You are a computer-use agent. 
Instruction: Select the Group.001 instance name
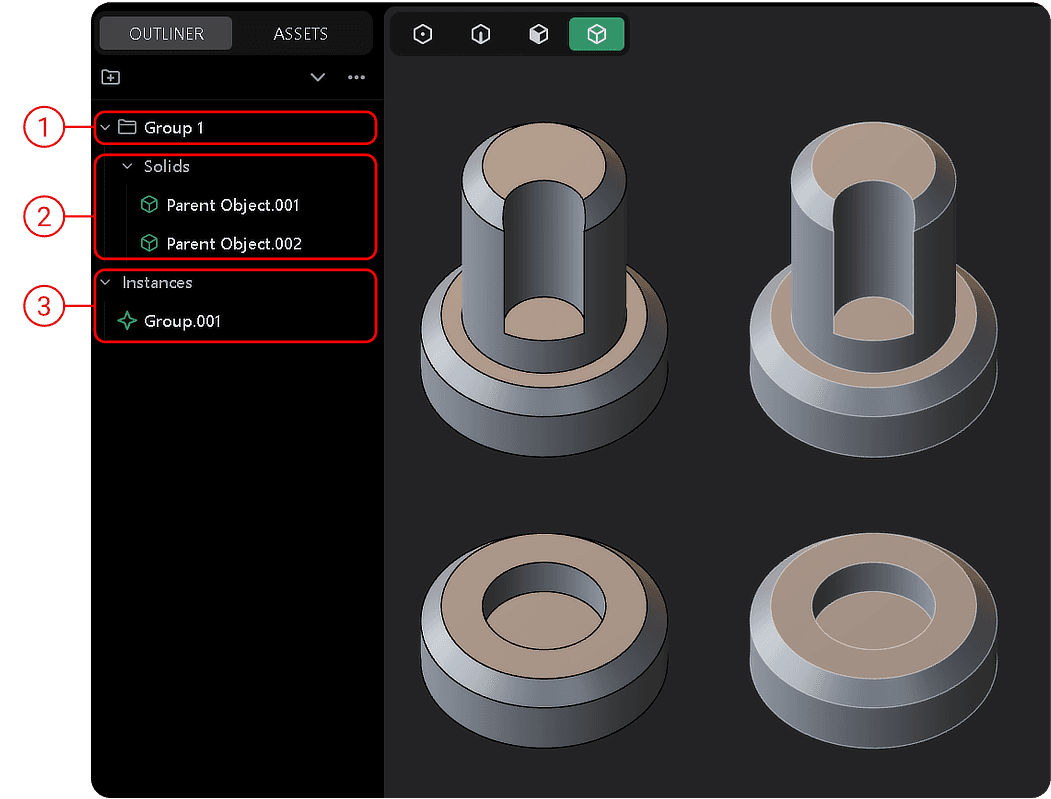(x=182, y=321)
